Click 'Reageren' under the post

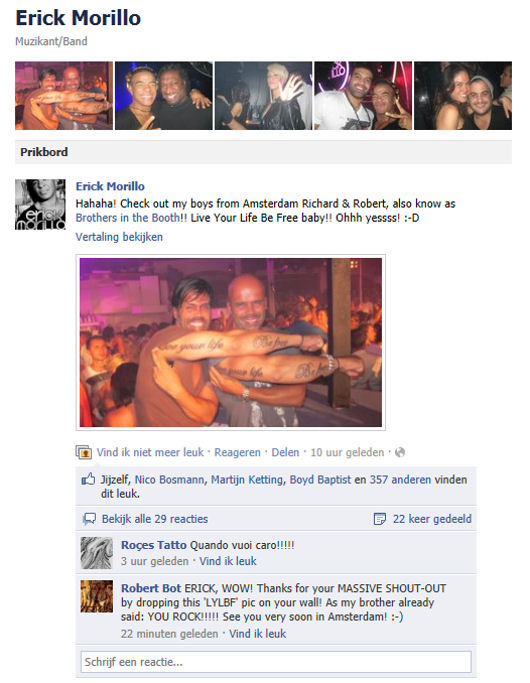pyautogui.click(x=237, y=453)
